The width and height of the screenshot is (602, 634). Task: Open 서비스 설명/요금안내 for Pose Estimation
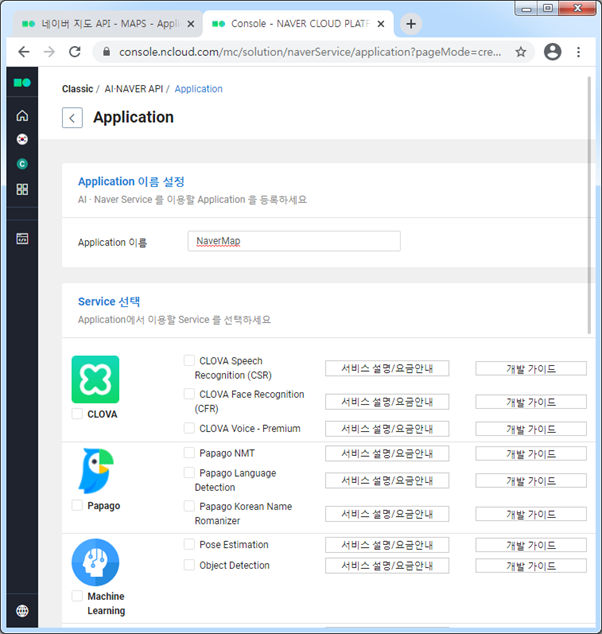point(387,545)
